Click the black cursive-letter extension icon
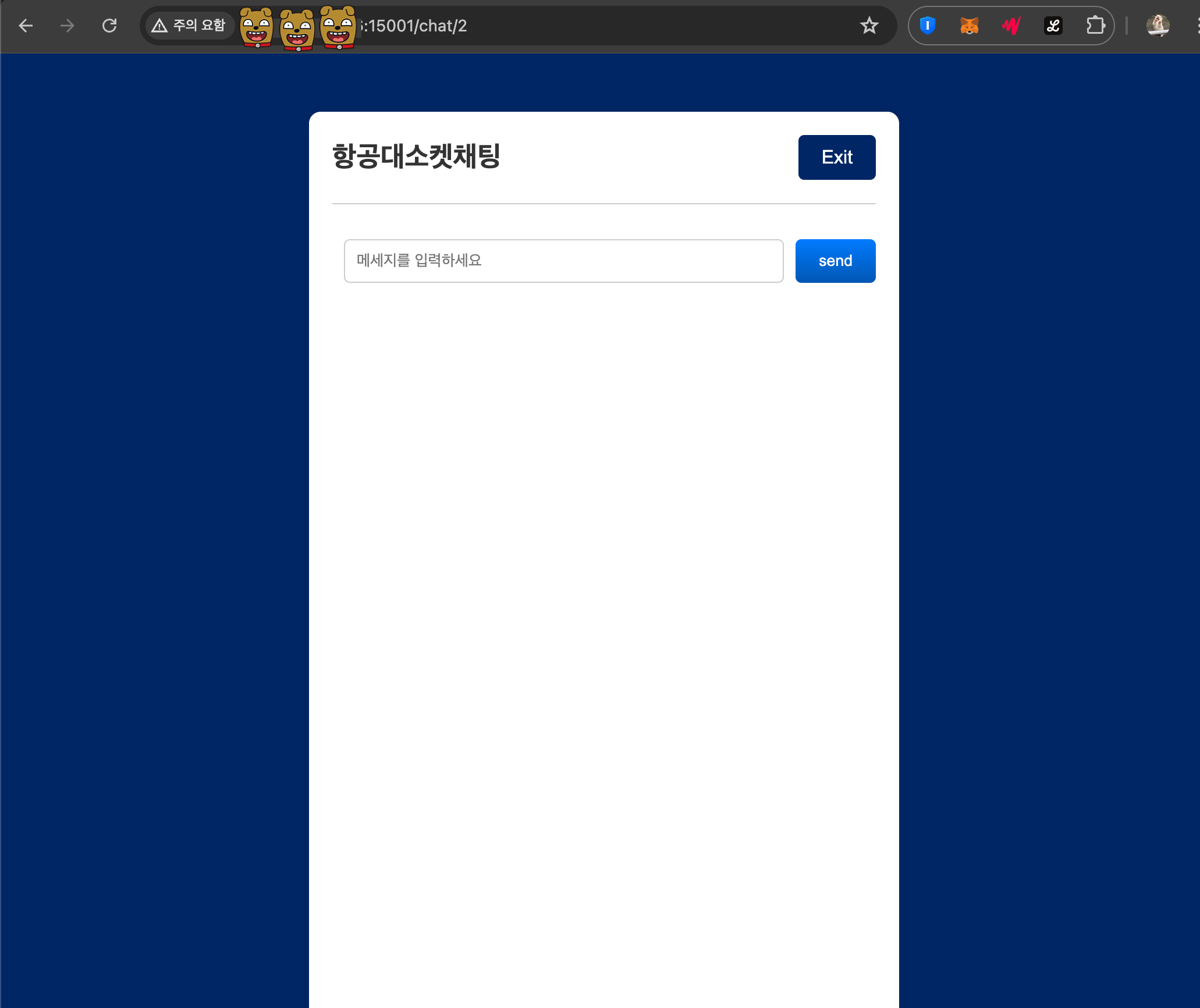Screen dimensions: 1200x1008 pyautogui.click(x=1053, y=26)
